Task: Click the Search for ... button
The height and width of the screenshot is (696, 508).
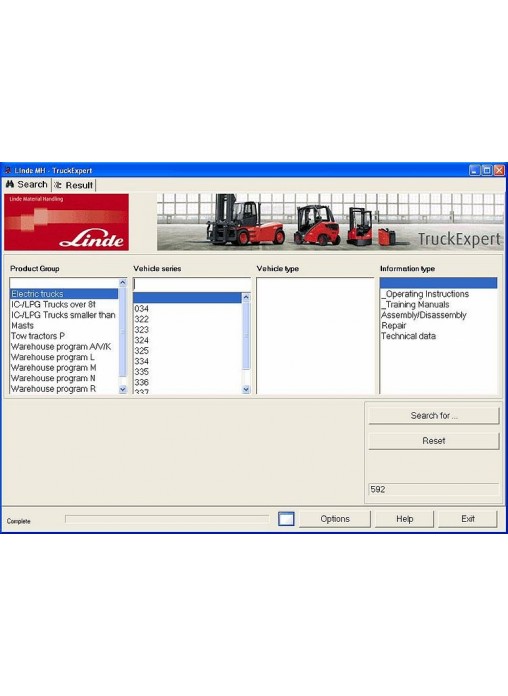Action: (434, 416)
